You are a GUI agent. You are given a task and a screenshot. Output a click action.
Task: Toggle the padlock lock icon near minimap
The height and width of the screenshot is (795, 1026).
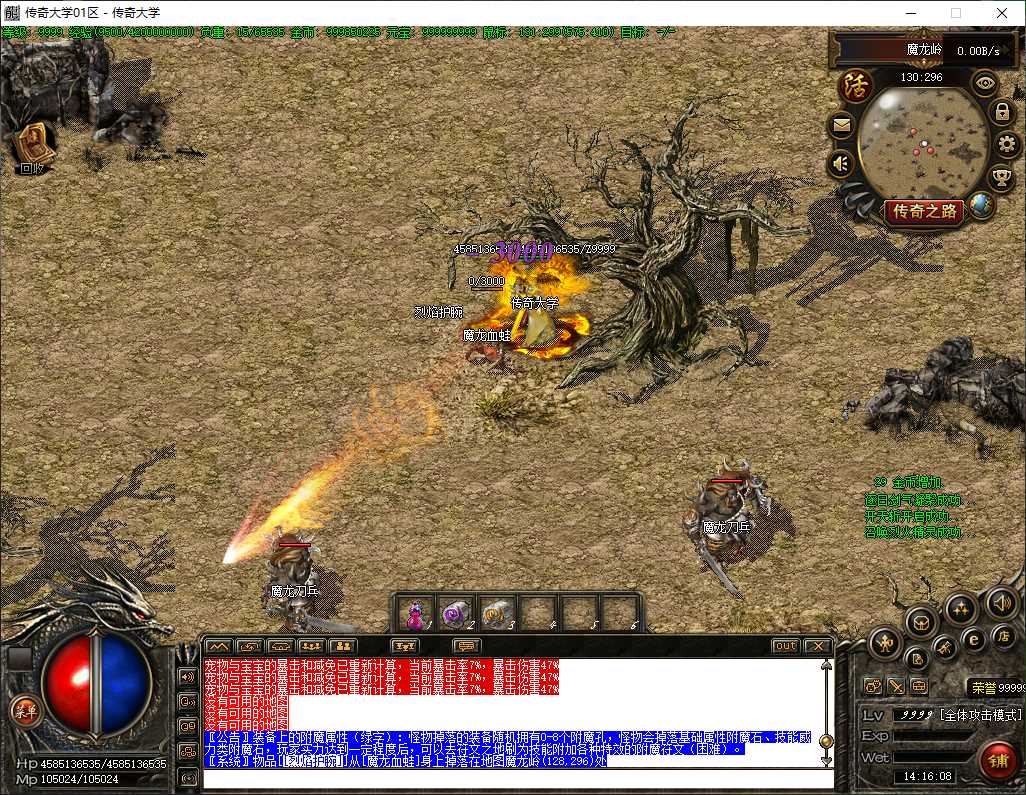click(1002, 112)
